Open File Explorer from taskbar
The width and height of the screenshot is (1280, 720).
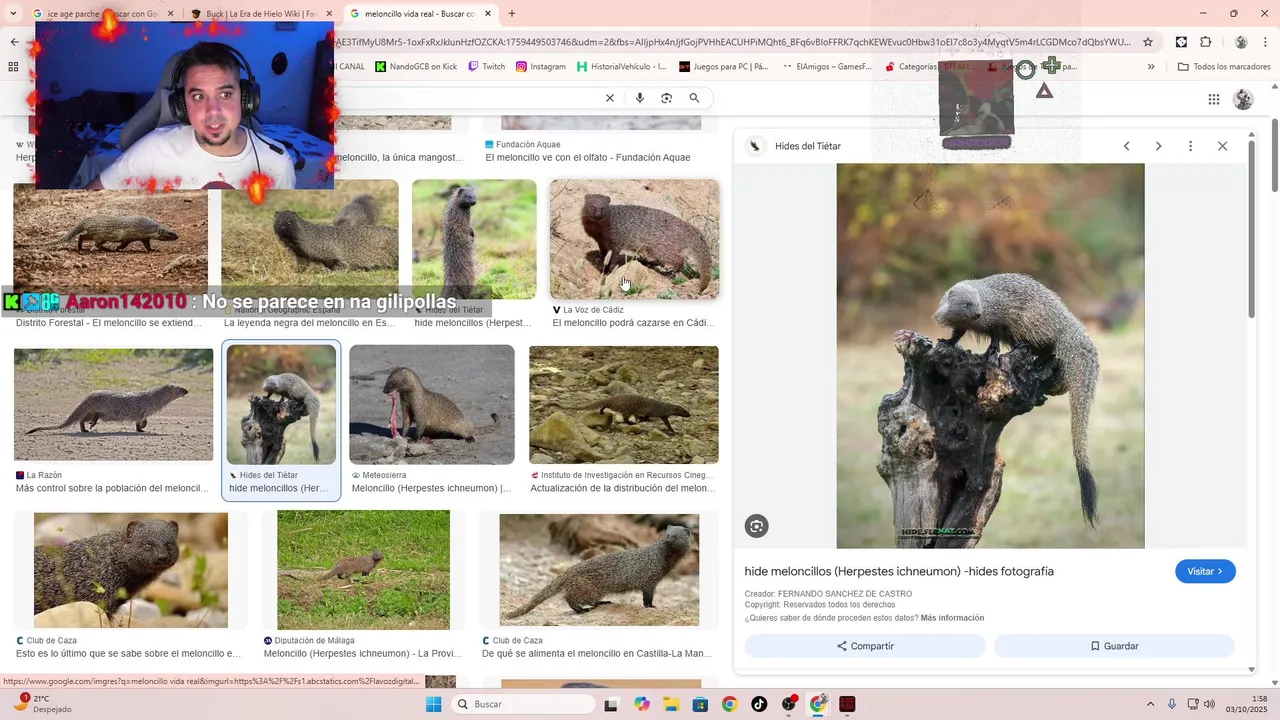[x=671, y=704]
